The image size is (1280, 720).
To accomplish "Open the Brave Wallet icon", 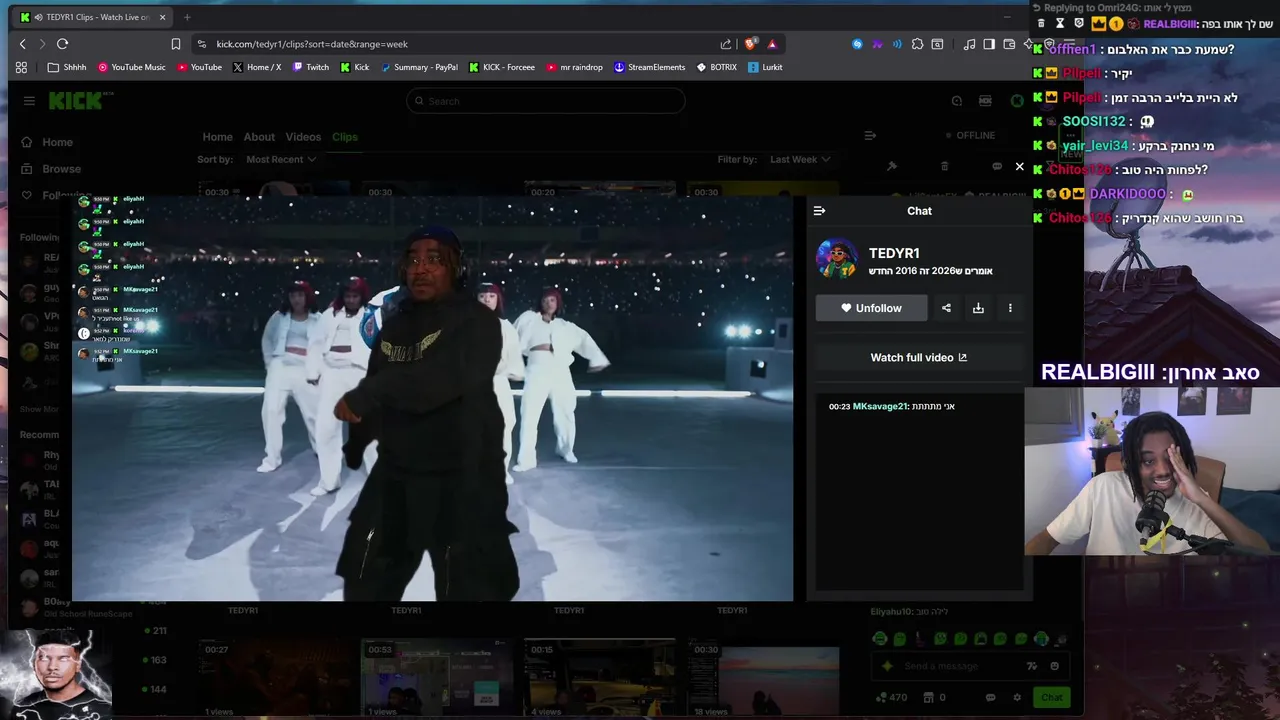I will click(1009, 44).
